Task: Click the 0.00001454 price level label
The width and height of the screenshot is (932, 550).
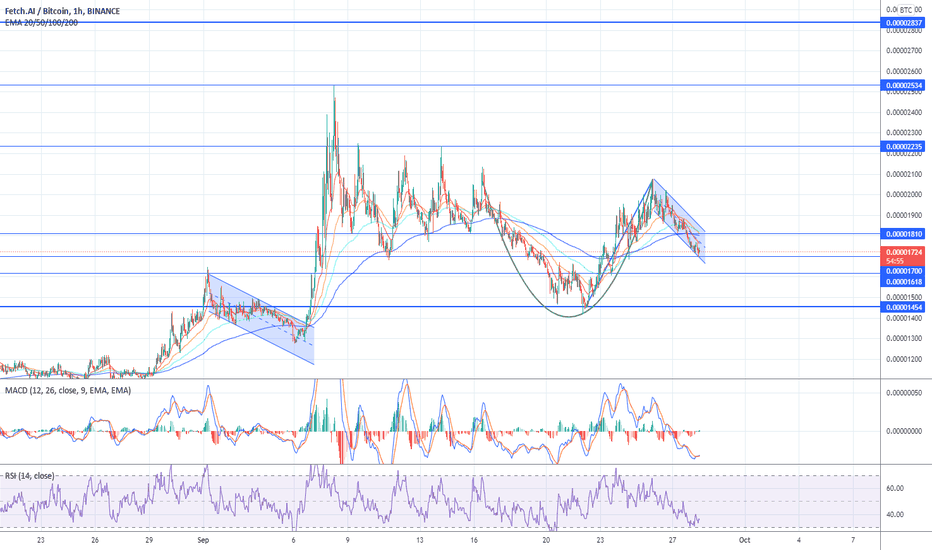Action: (903, 307)
